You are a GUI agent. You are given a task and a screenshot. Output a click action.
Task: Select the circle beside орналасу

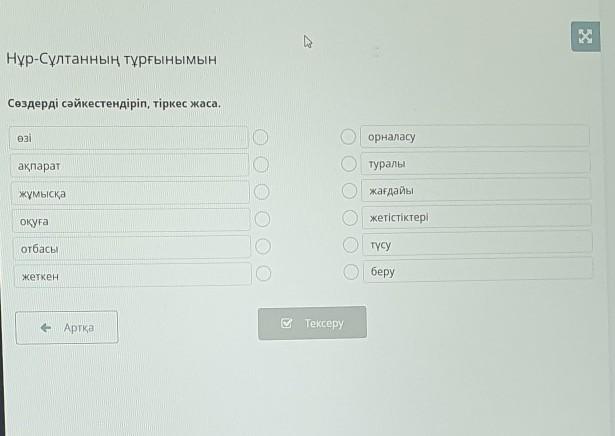click(348, 136)
